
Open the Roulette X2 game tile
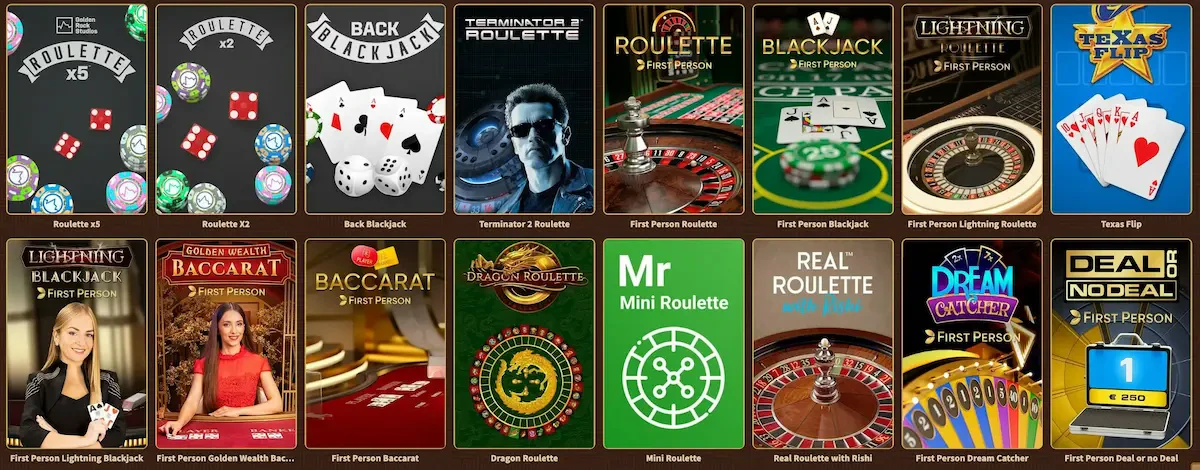coord(226,110)
